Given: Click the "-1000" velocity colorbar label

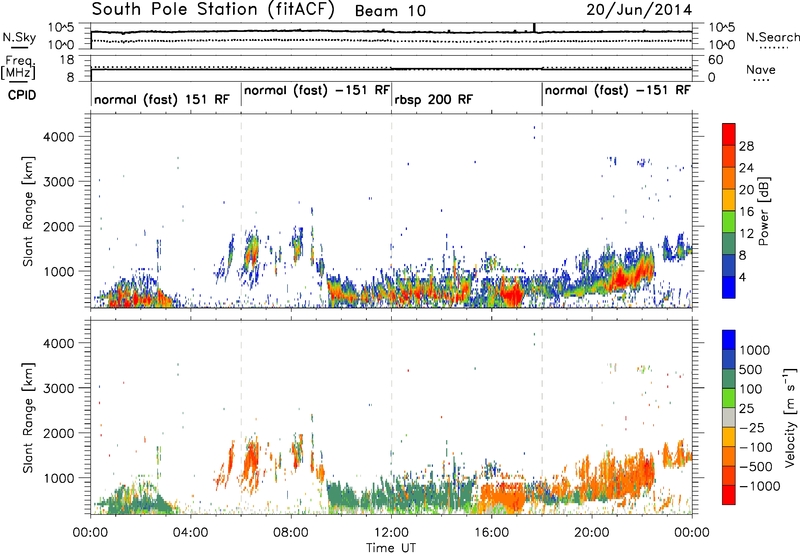Looking at the screenshot, I should 759,486.
